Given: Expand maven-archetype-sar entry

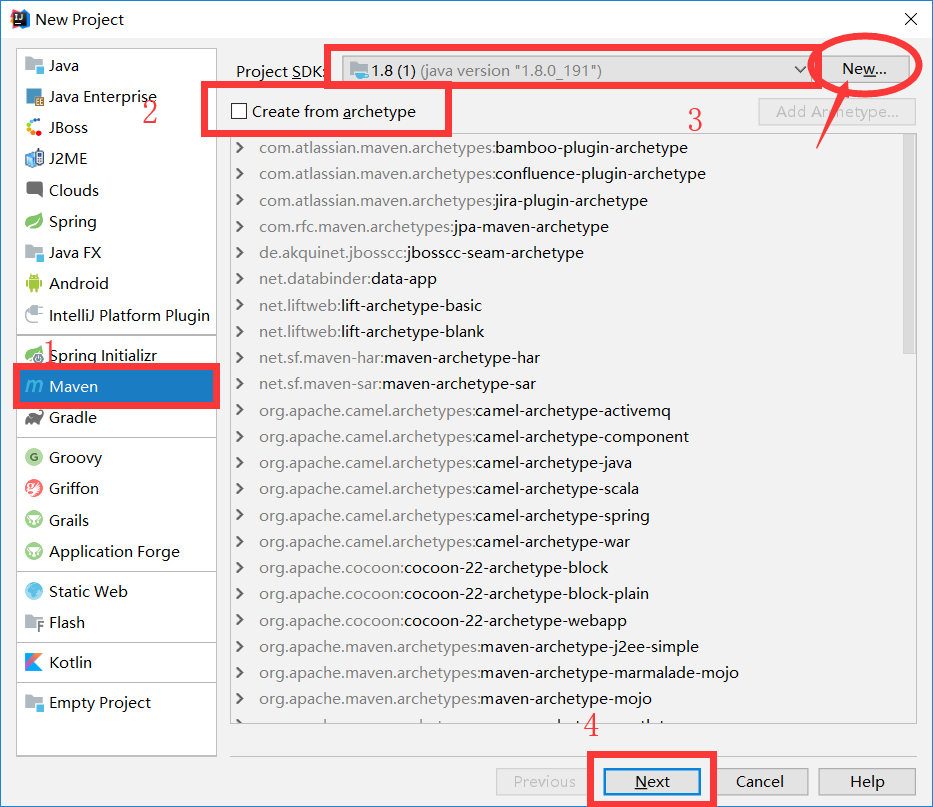Looking at the screenshot, I should (x=240, y=384).
